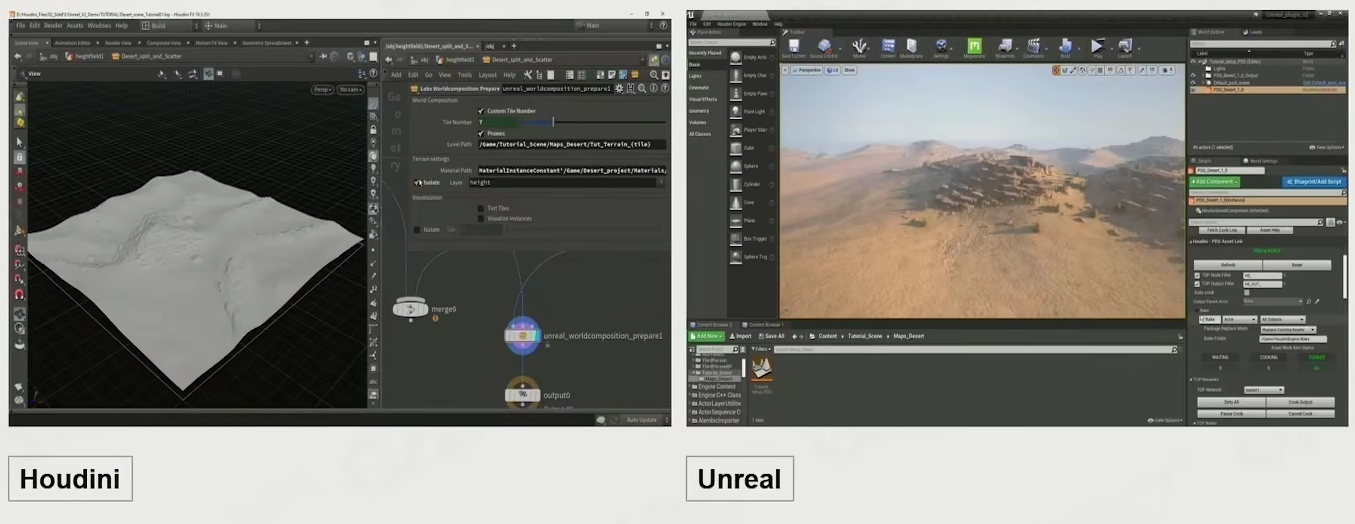Screen dimensions: 1355x524
Task: Click the Source Control toolbar icon
Action: tap(825, 48)
